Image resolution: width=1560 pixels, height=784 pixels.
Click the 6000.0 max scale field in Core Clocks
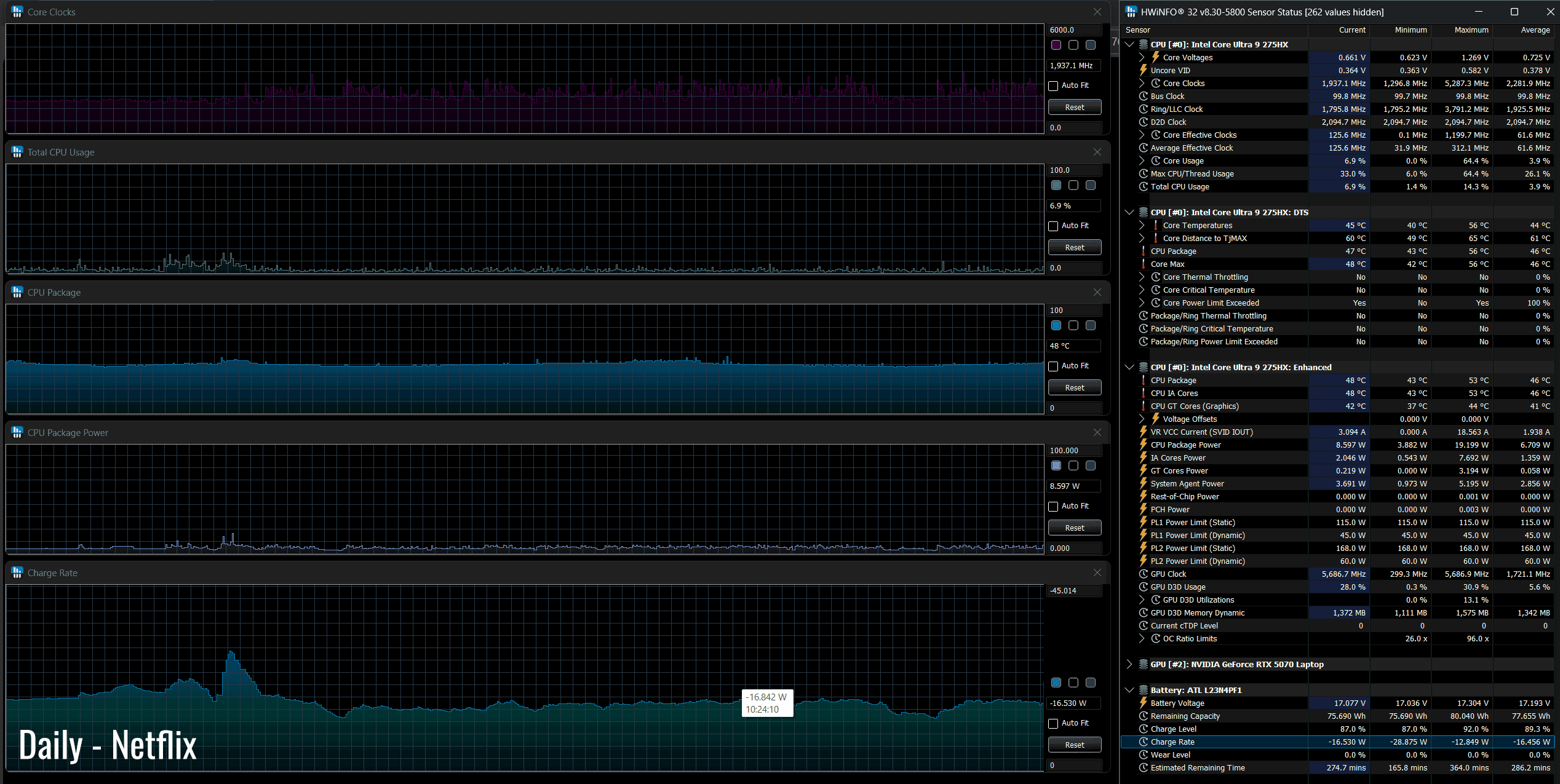[x=1074, y=30]
